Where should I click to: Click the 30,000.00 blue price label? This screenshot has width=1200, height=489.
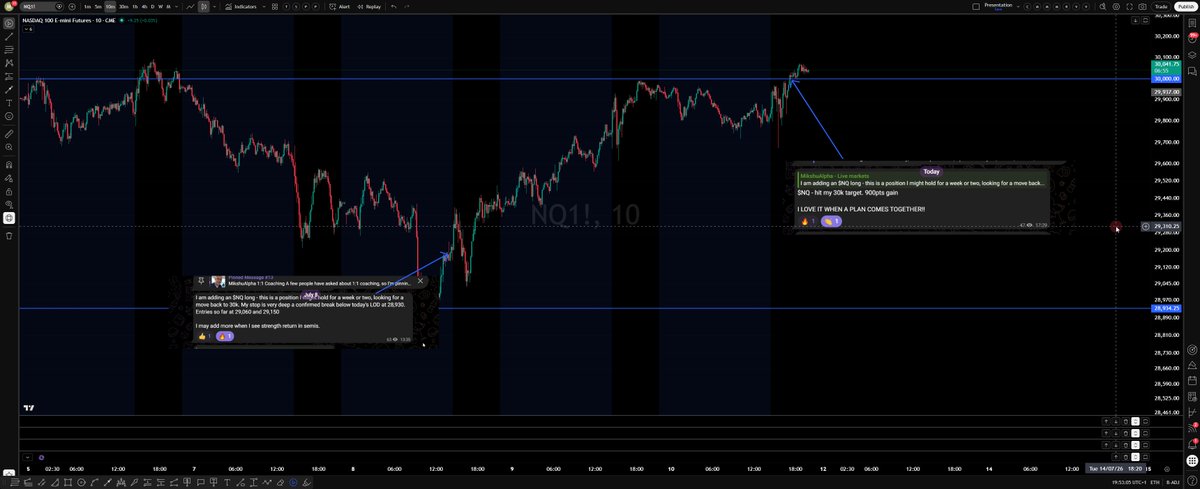[x=1166, y=78]
